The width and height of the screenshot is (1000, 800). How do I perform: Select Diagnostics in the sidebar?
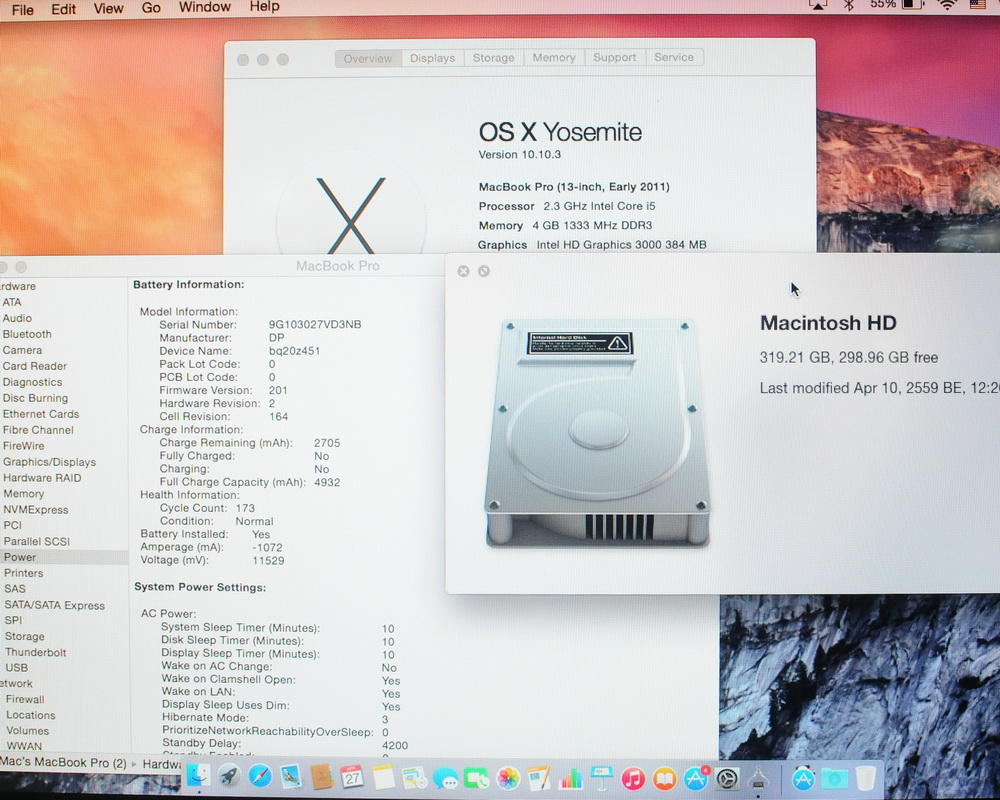(x=33, y=382)
